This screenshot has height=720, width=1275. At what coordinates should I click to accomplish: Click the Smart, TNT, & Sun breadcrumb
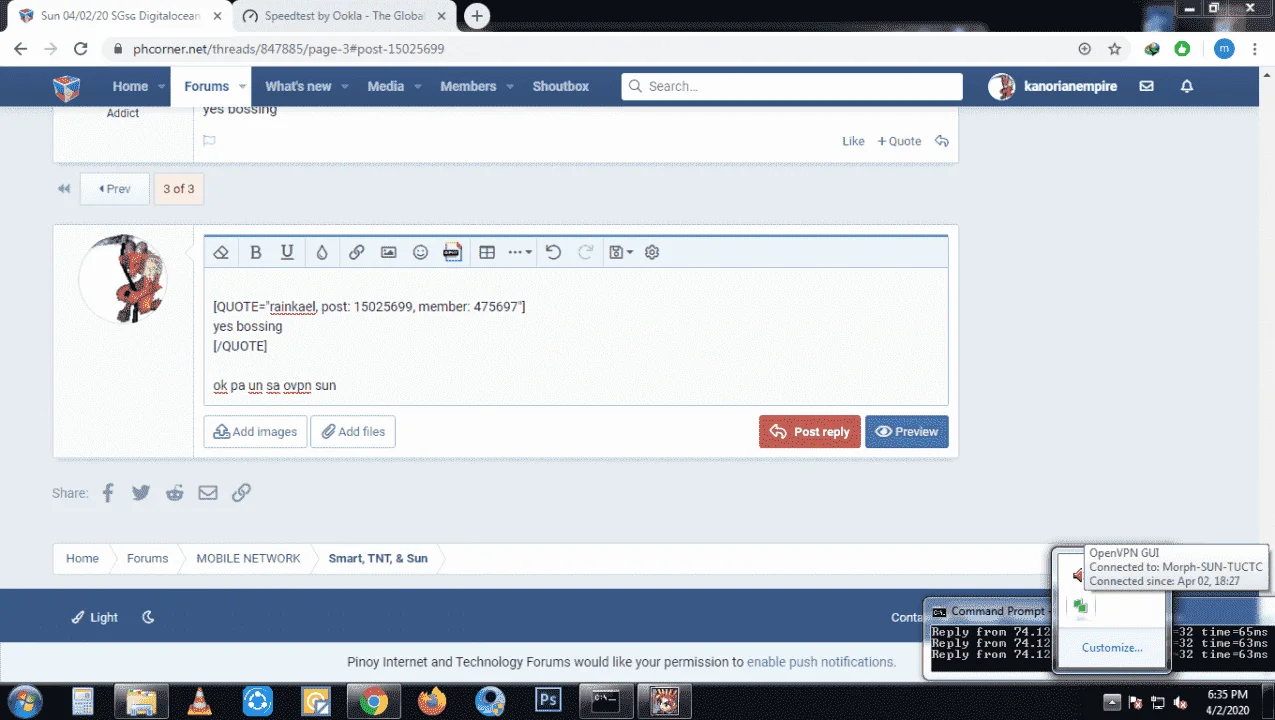click(x=378, y=558)
